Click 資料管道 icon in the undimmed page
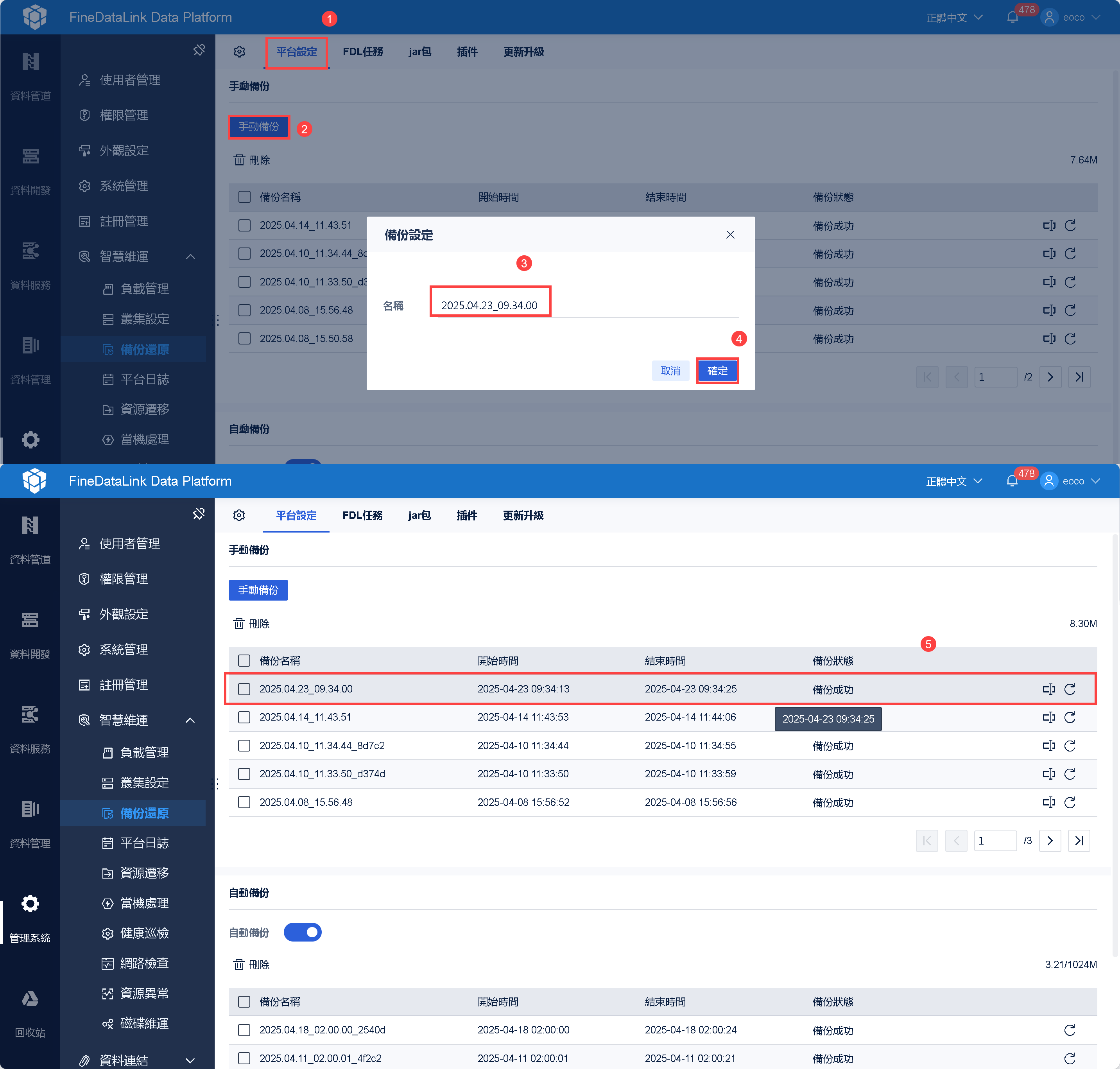Image resolution: width=1120 pixels, height=1069 pixels. point(30,525)
